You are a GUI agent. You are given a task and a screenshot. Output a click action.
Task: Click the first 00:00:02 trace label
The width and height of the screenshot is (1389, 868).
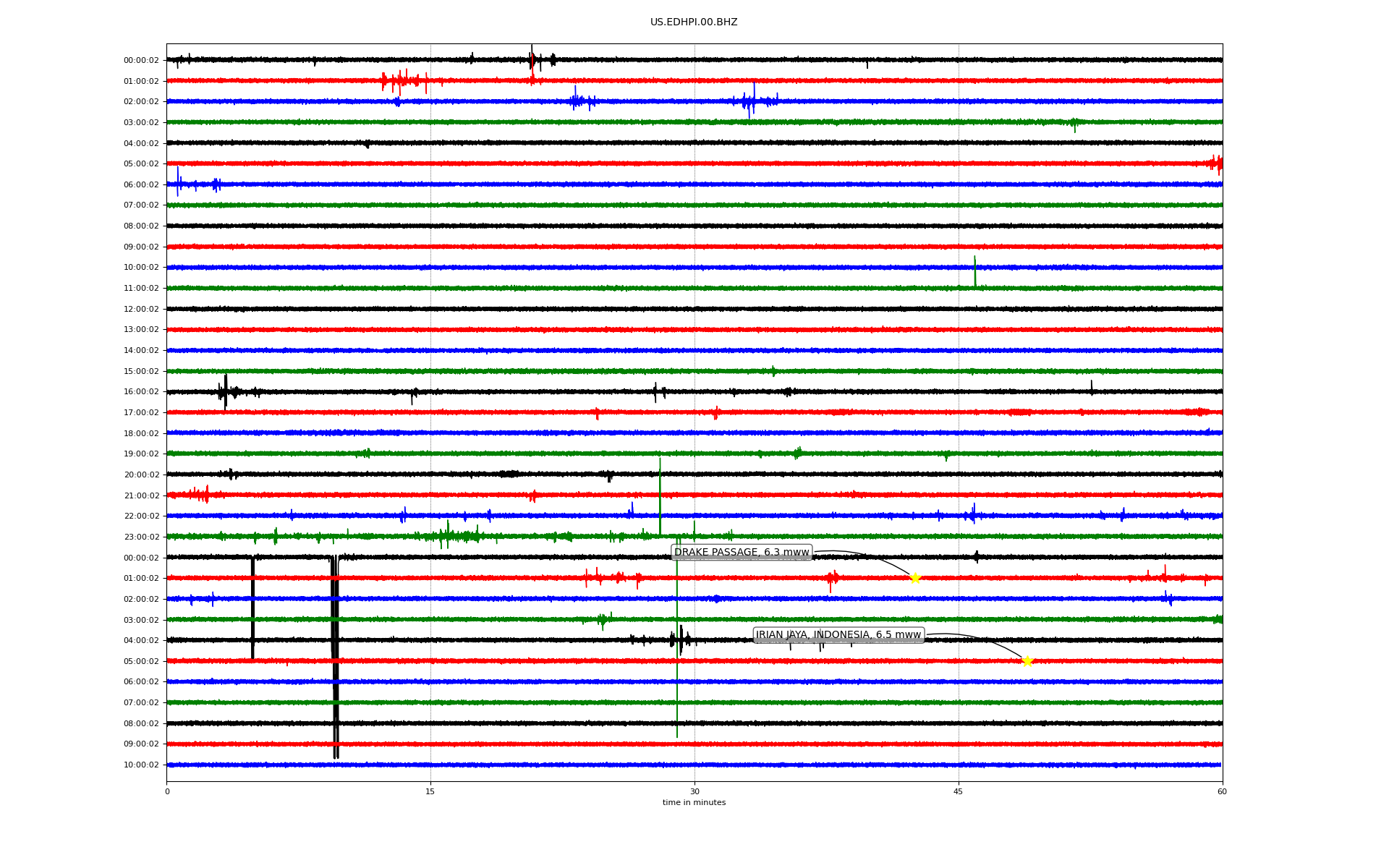pyautogui.click(x=141, y=61)
